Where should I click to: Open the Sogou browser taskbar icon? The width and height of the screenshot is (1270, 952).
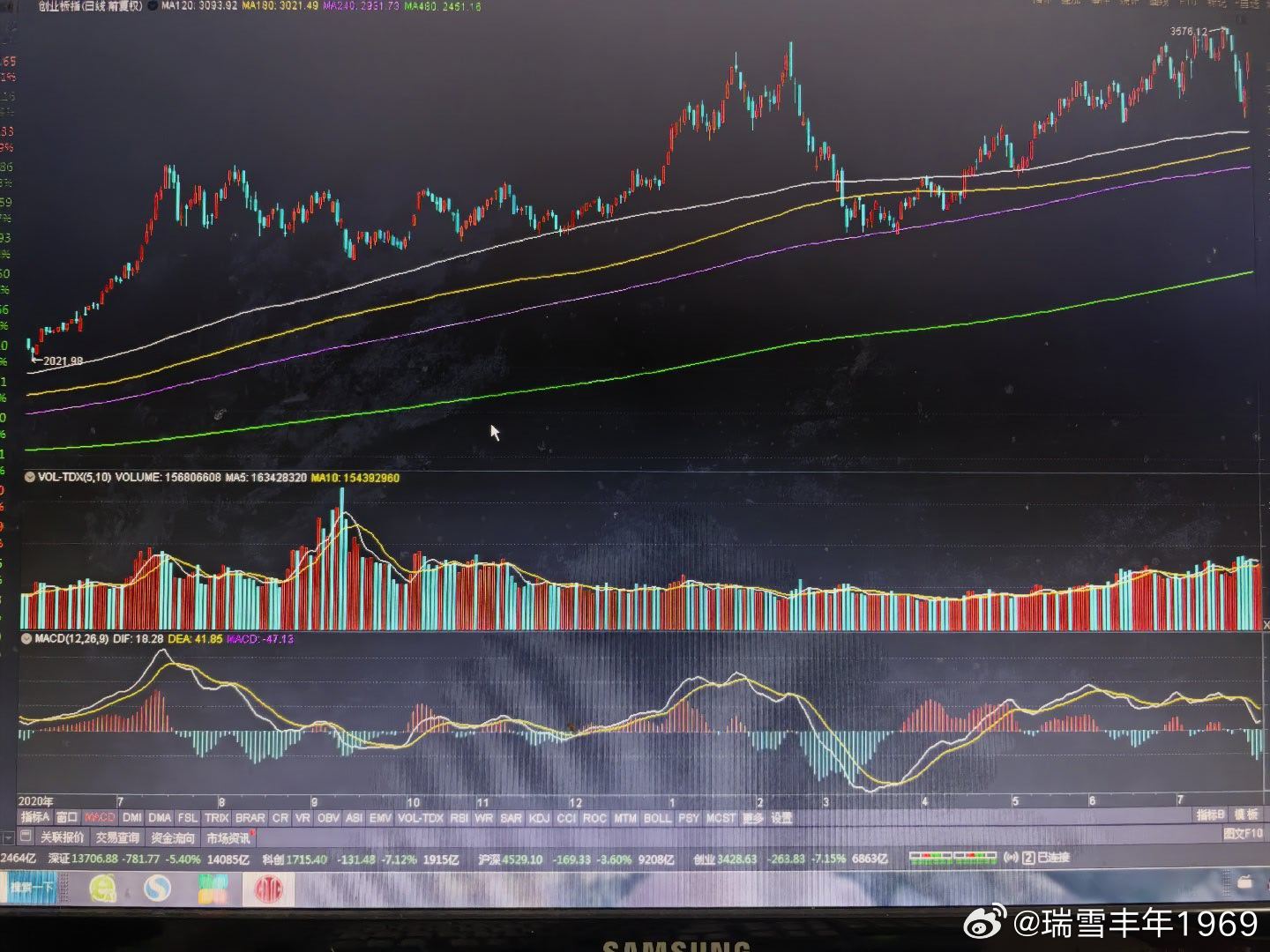pos(157,888)
